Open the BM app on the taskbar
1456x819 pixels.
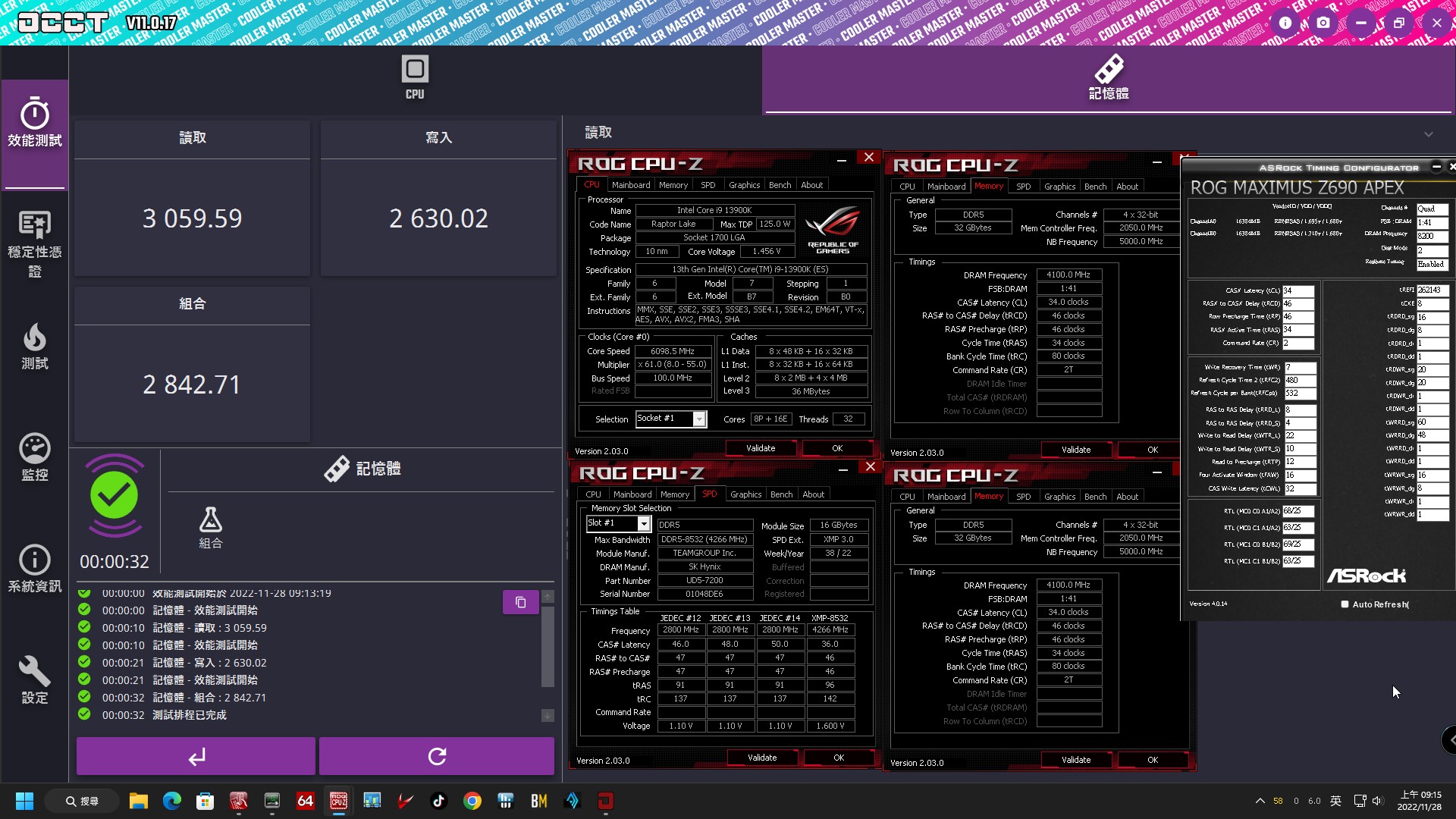click(538, 801)
